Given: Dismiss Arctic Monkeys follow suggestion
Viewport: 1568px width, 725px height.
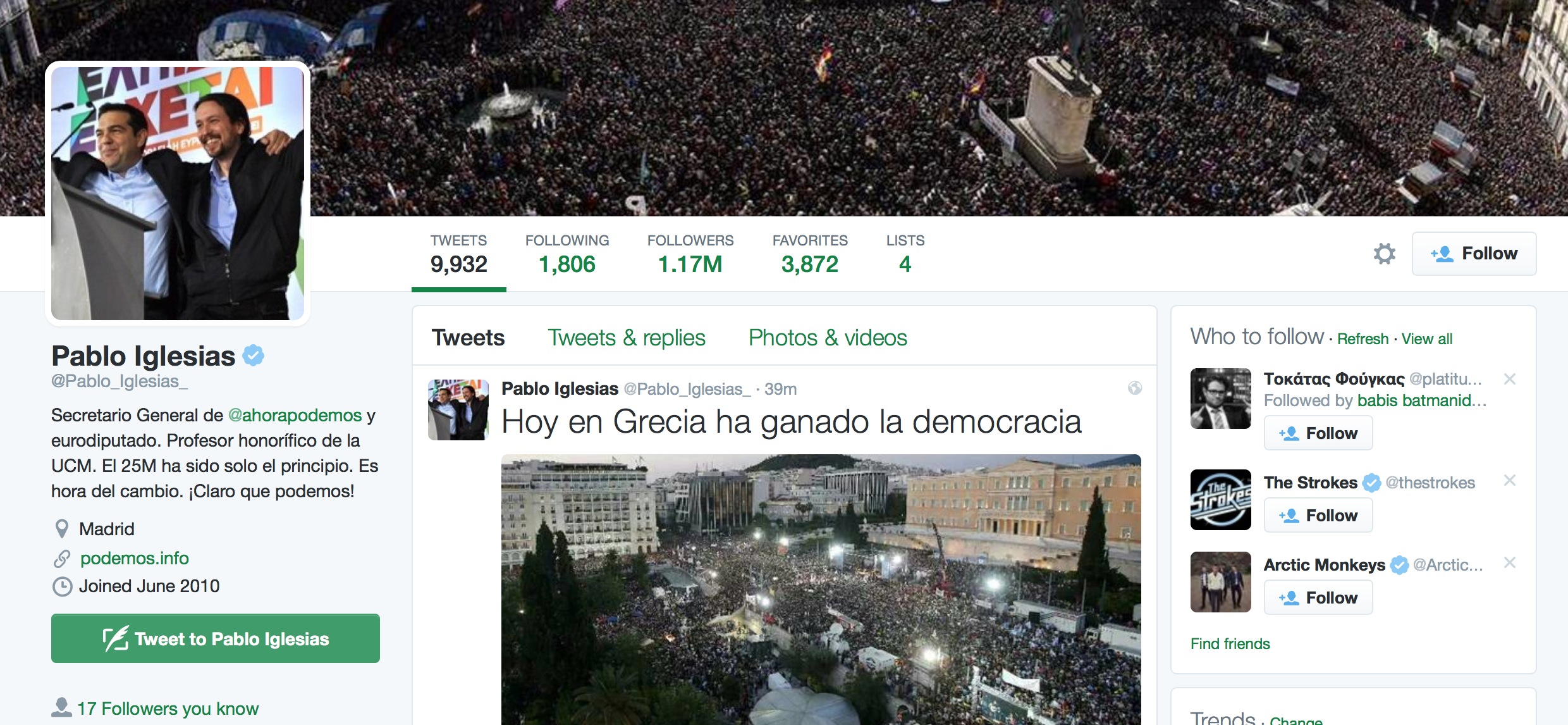Looking at the screenshot, I should (x=1510, y=562).
